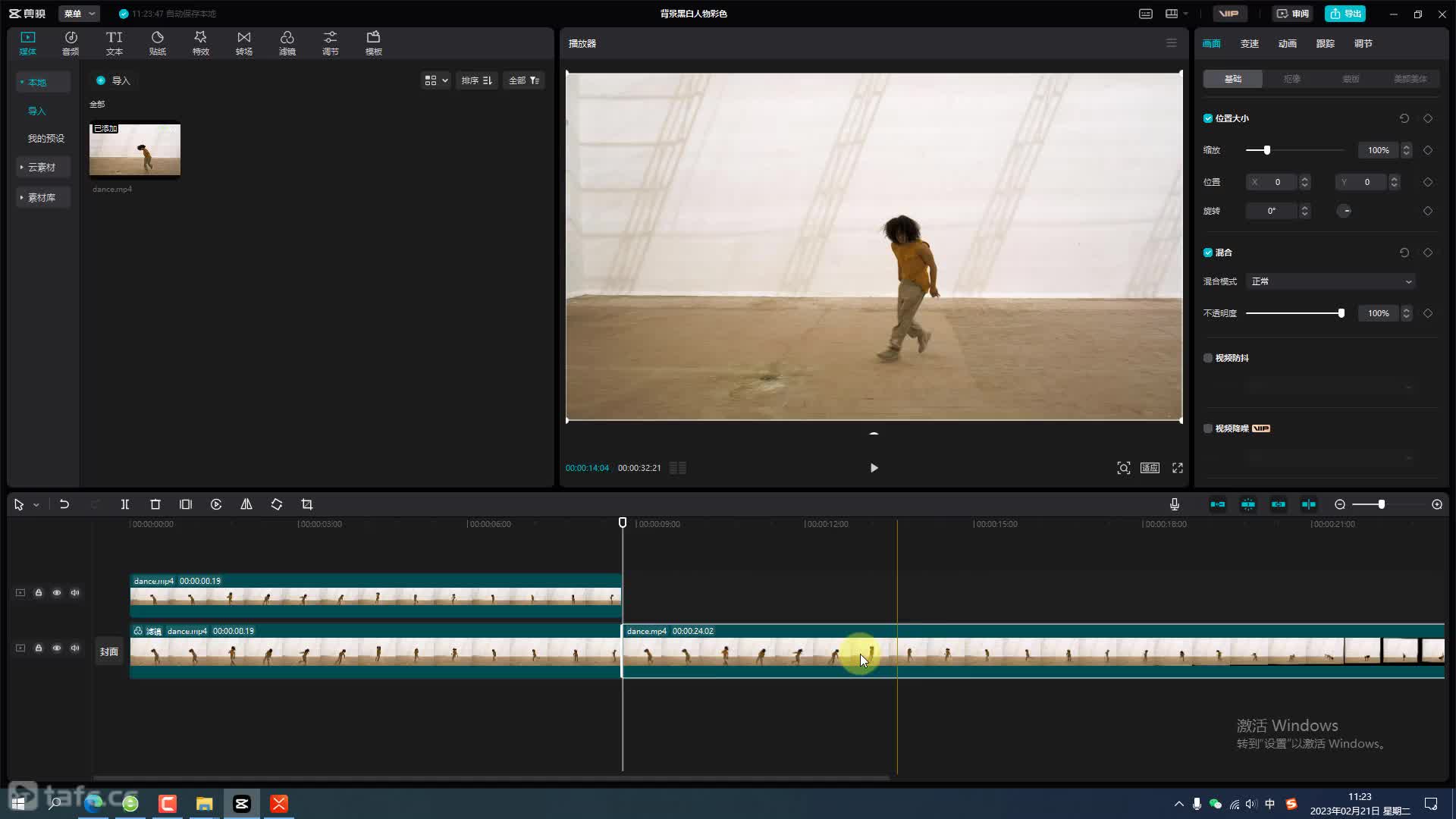
Task: Toggle visibility eye of upper track
Action: (x=57, y=593)
